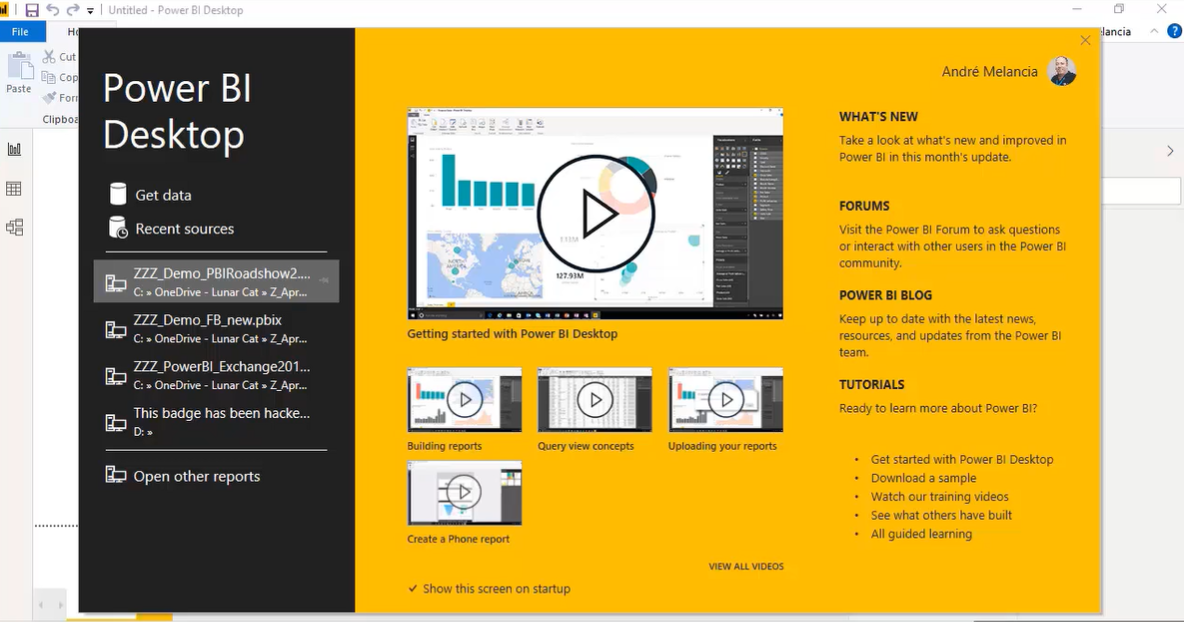Switch to Report view icon in sidebar
The height and width of the screenshot is (622, 1184).
(x=14, y=149)
